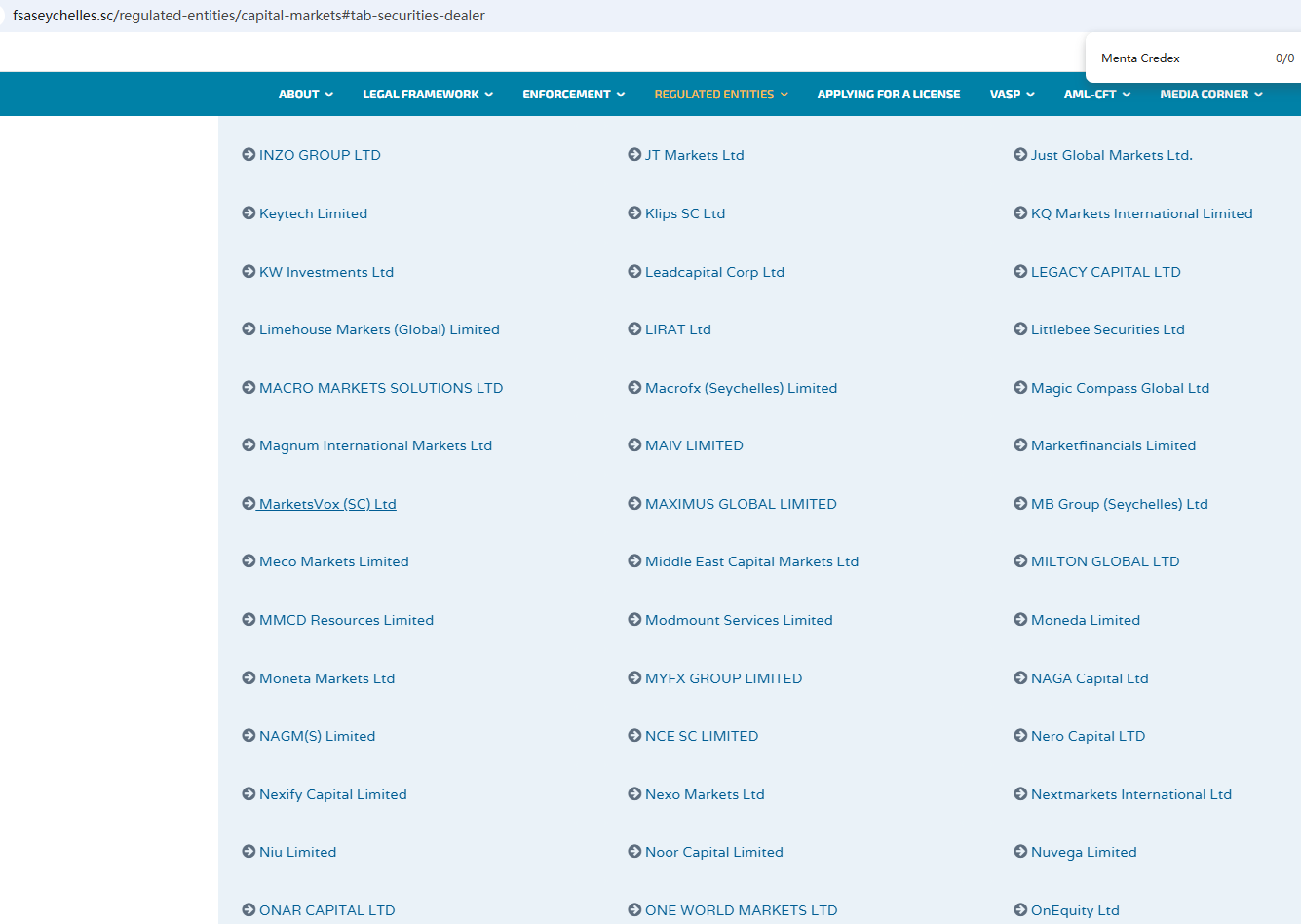
Task: Go to APPLYING FOR A LICENSE page
Action: tap(889, 95)
